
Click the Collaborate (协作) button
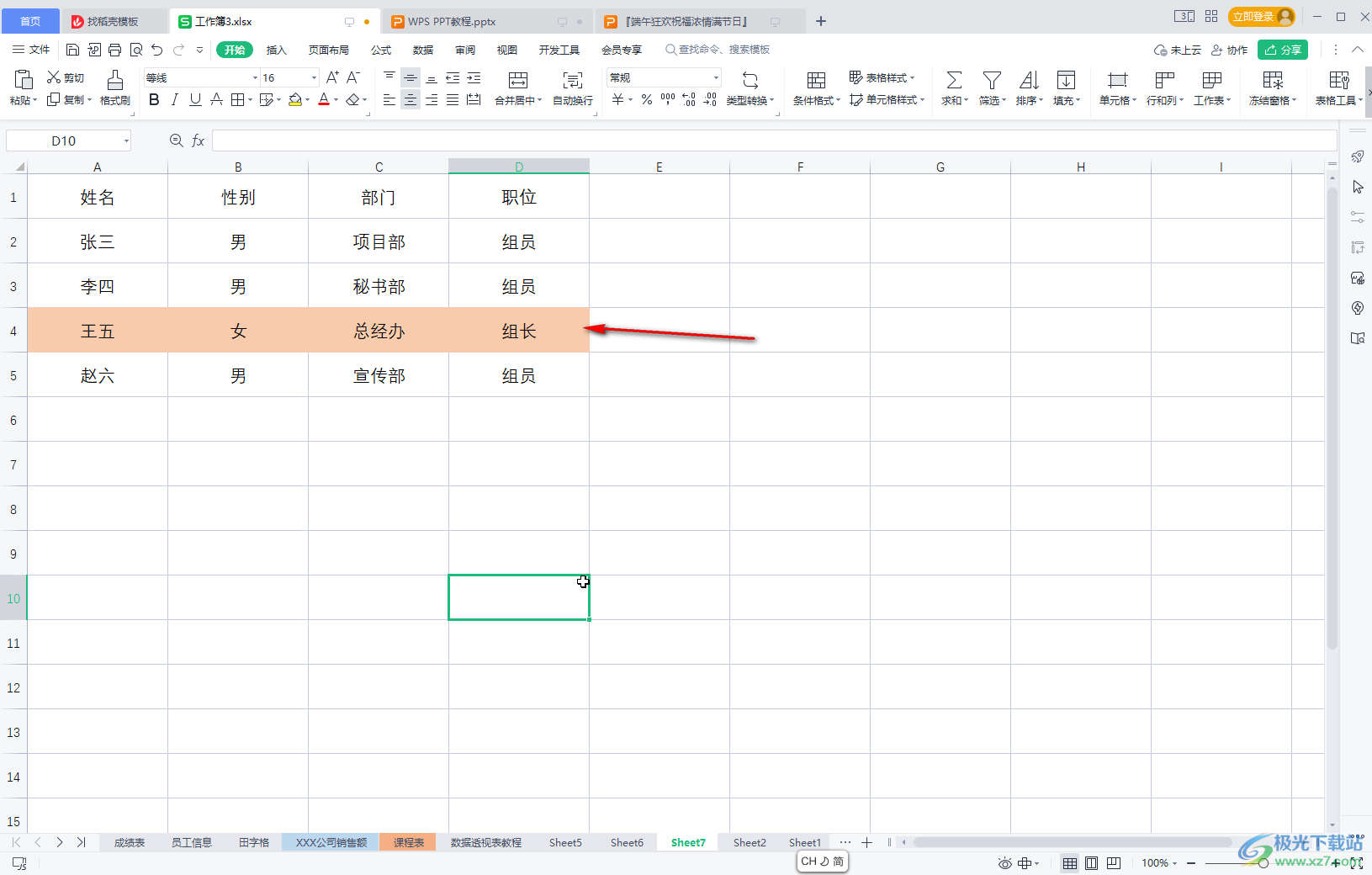[1229, 50]
